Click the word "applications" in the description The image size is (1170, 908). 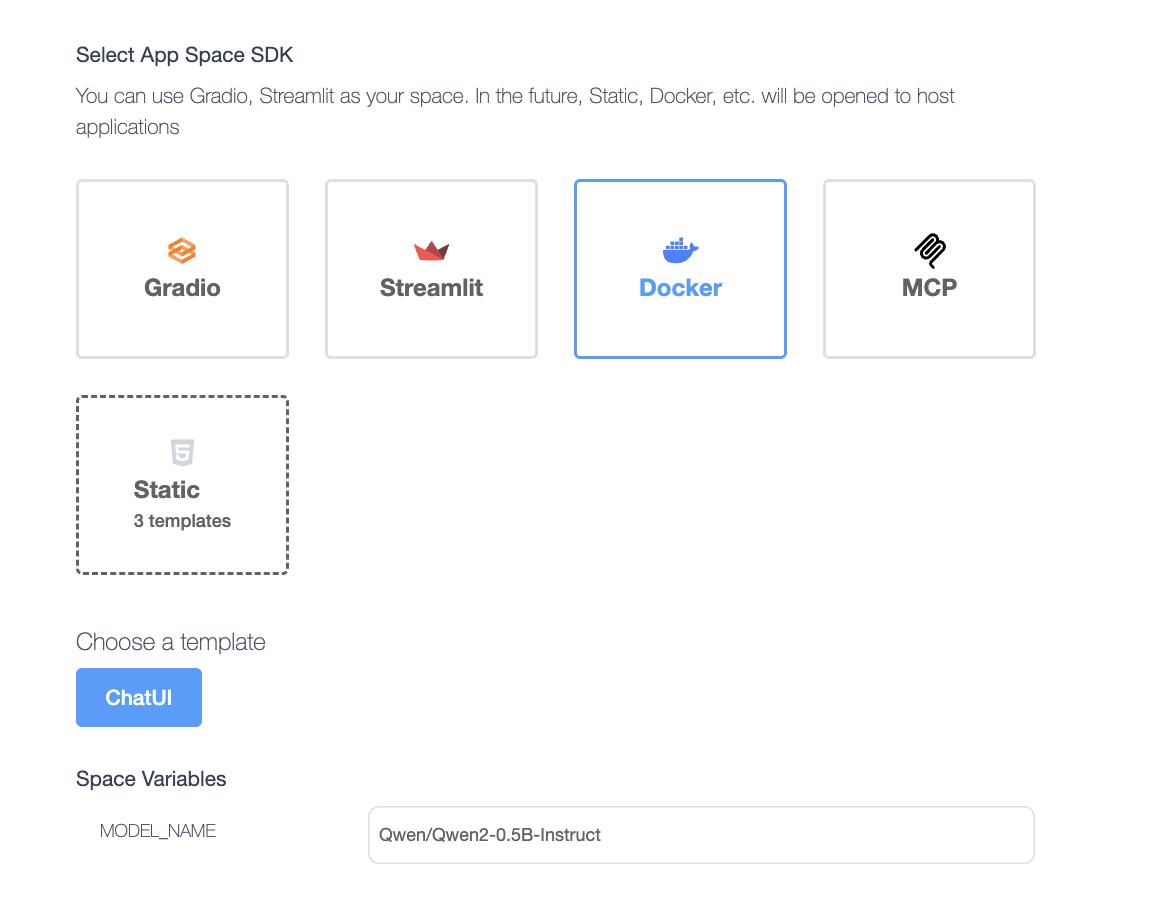(128, 128)
